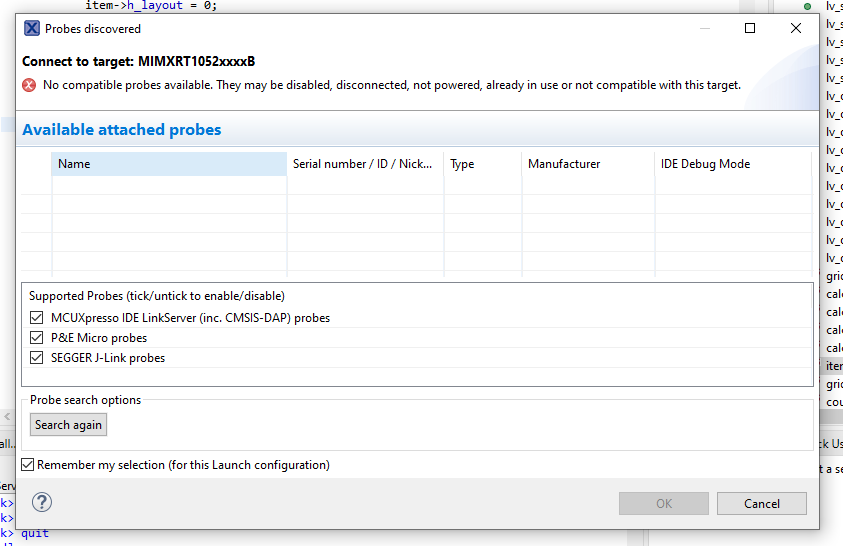Disable P&E Micro probes checkbox
Screen dimensions: 843x546
[x=37, y=338]
